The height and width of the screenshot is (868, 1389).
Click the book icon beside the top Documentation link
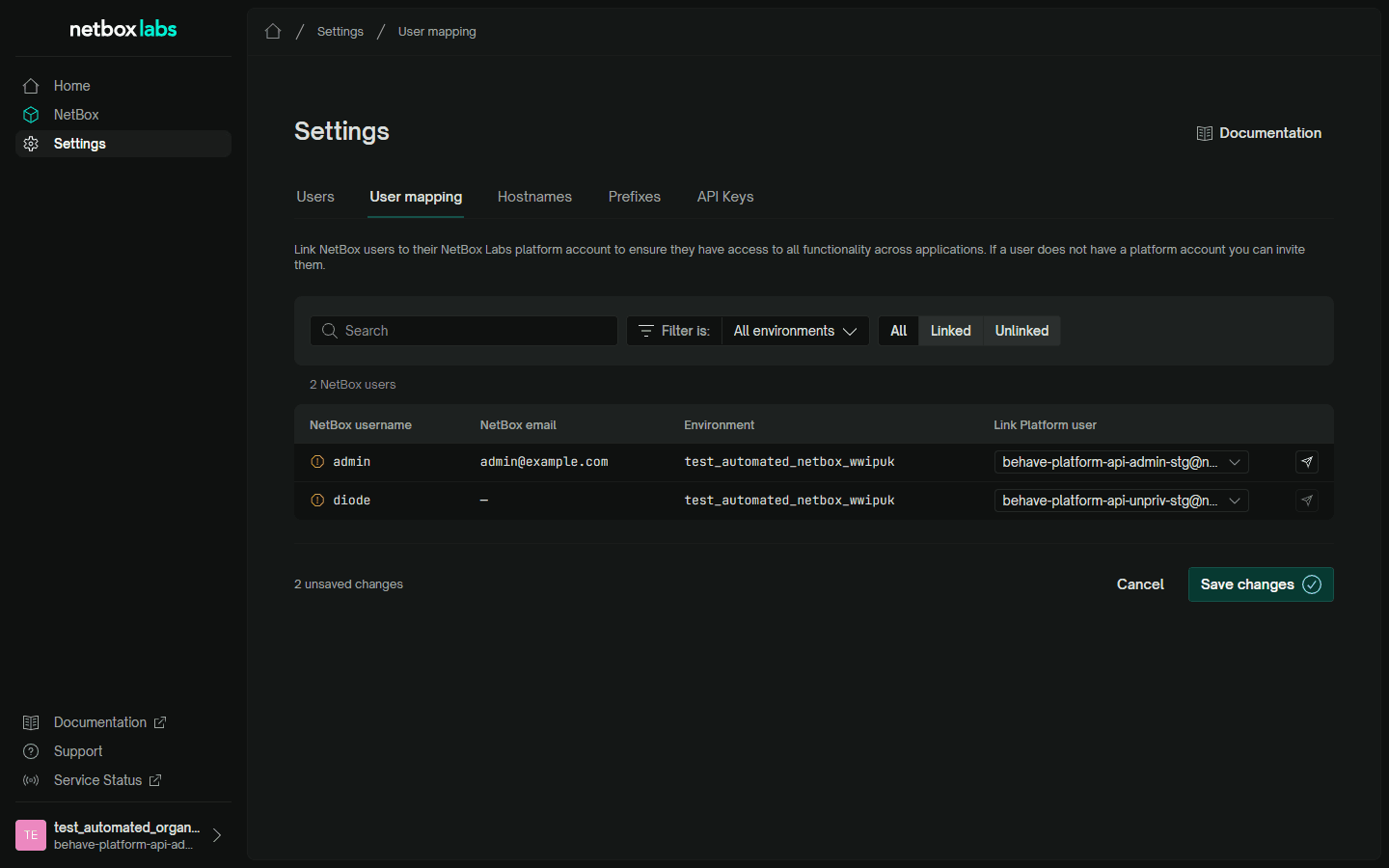coord(1205,133)
